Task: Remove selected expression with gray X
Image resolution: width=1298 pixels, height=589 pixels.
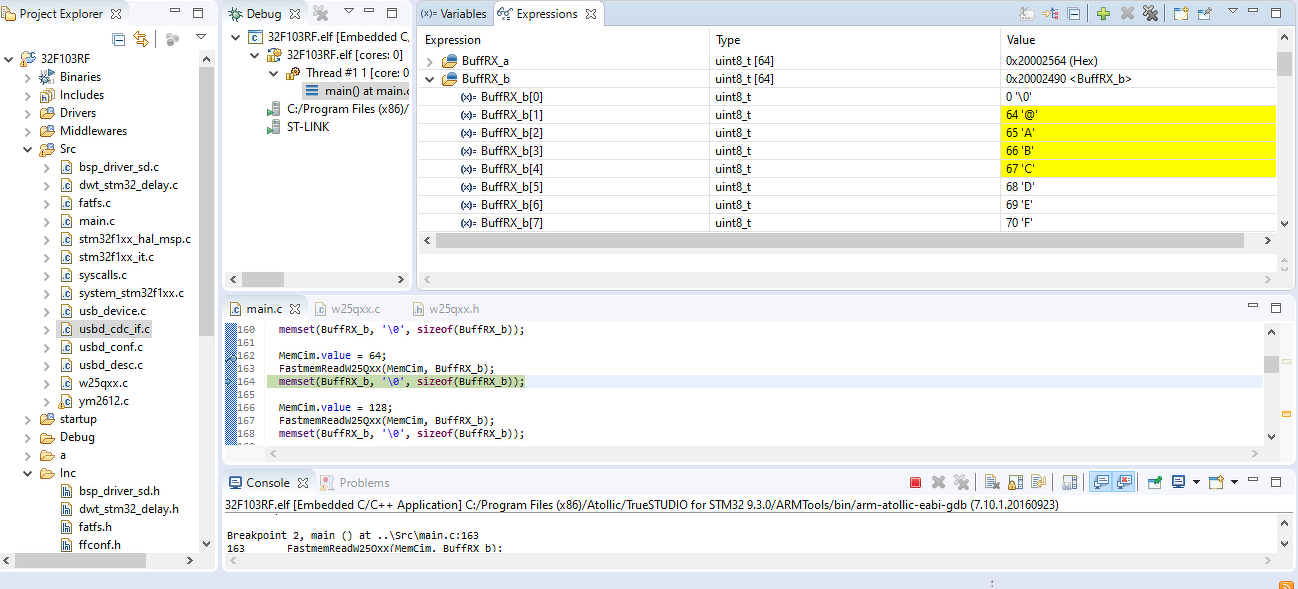Action: (x=1127, y=14)
